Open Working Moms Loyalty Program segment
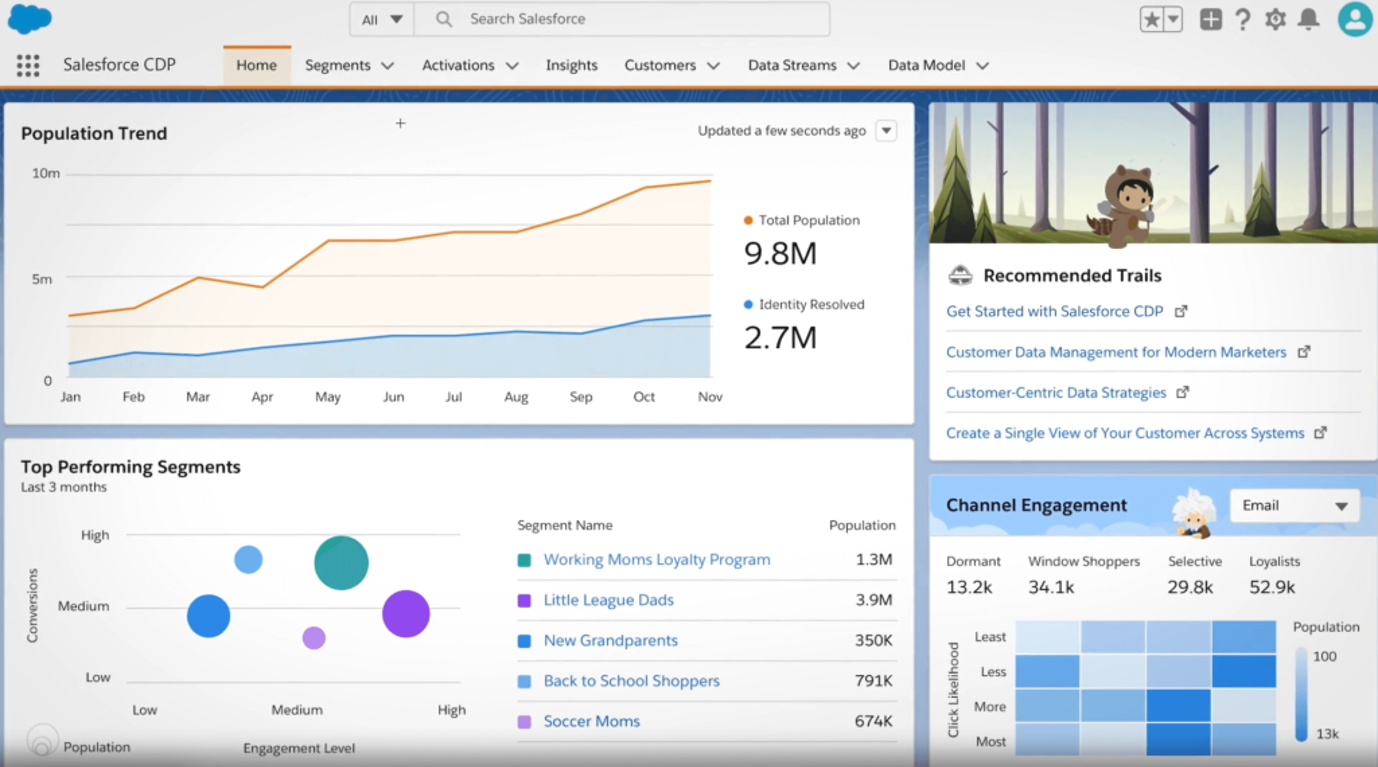 click(x=657, y=560)
